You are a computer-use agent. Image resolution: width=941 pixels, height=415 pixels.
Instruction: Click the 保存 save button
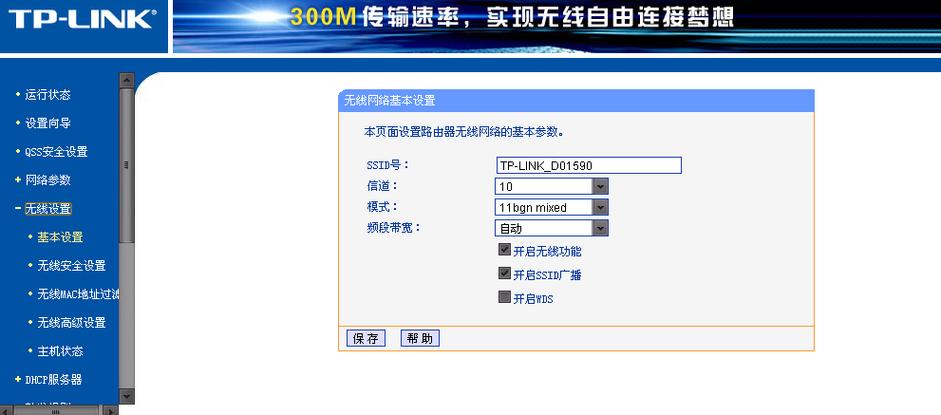(365, 338)
